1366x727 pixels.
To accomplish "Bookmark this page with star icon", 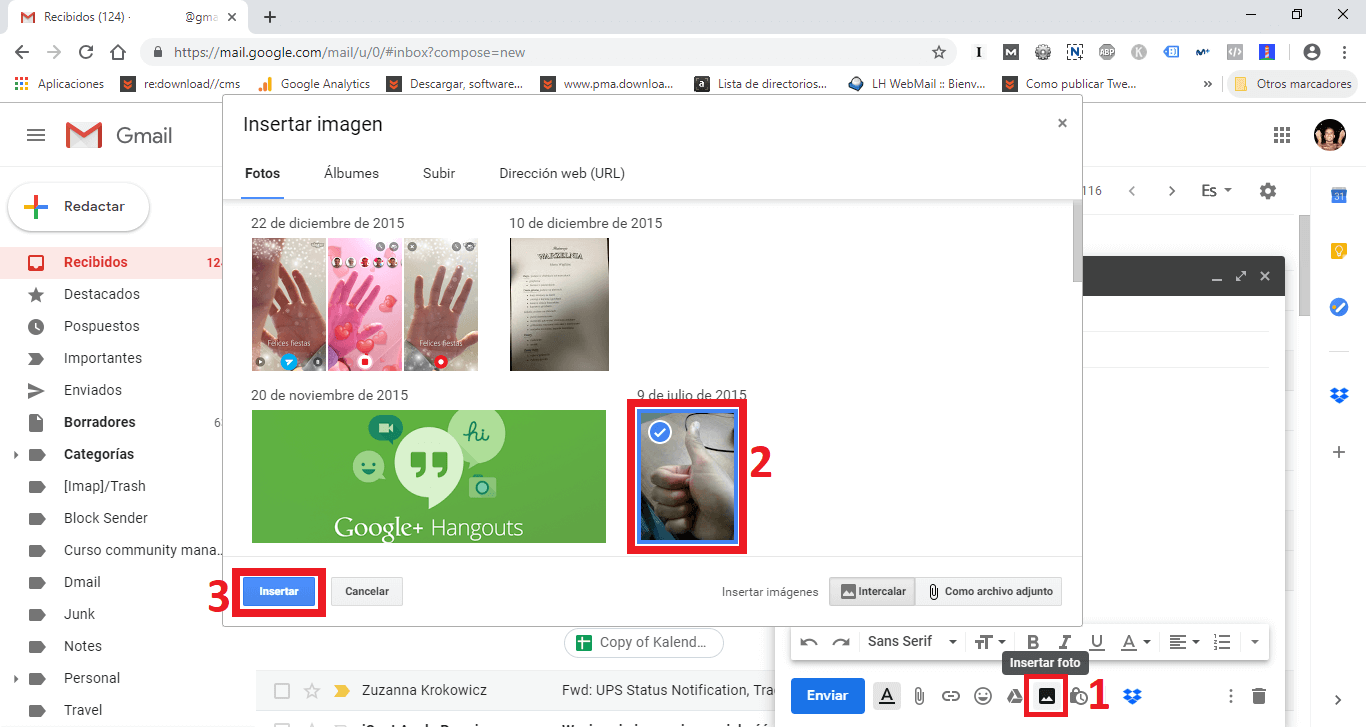I will click(938, 52).
